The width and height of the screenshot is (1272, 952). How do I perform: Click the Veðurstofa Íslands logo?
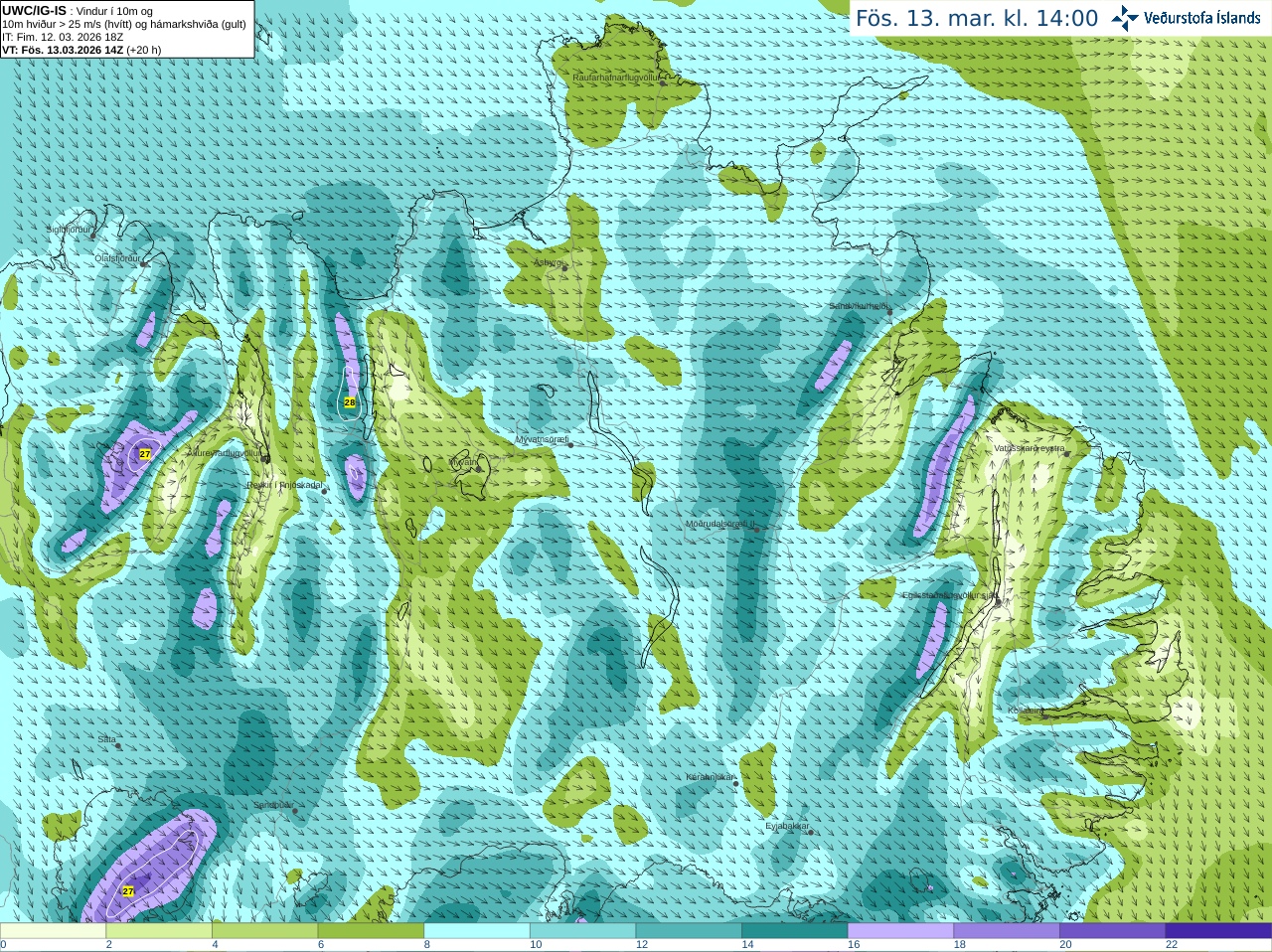(x=1186, y=18)
